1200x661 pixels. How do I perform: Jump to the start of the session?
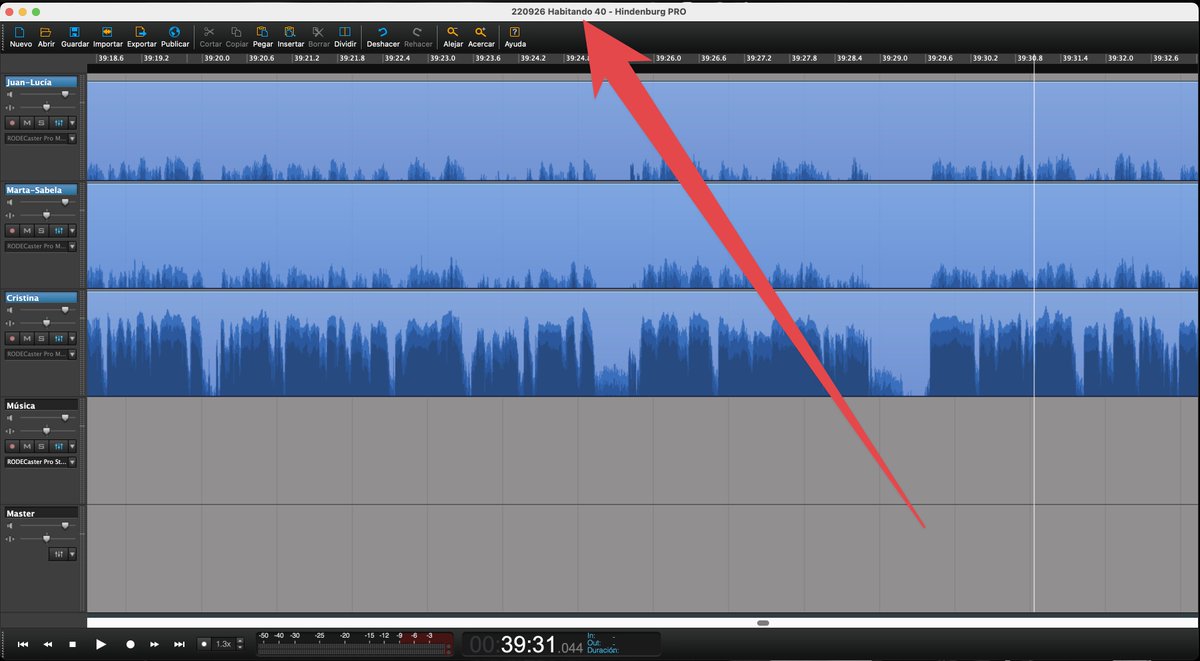point(22,645)
